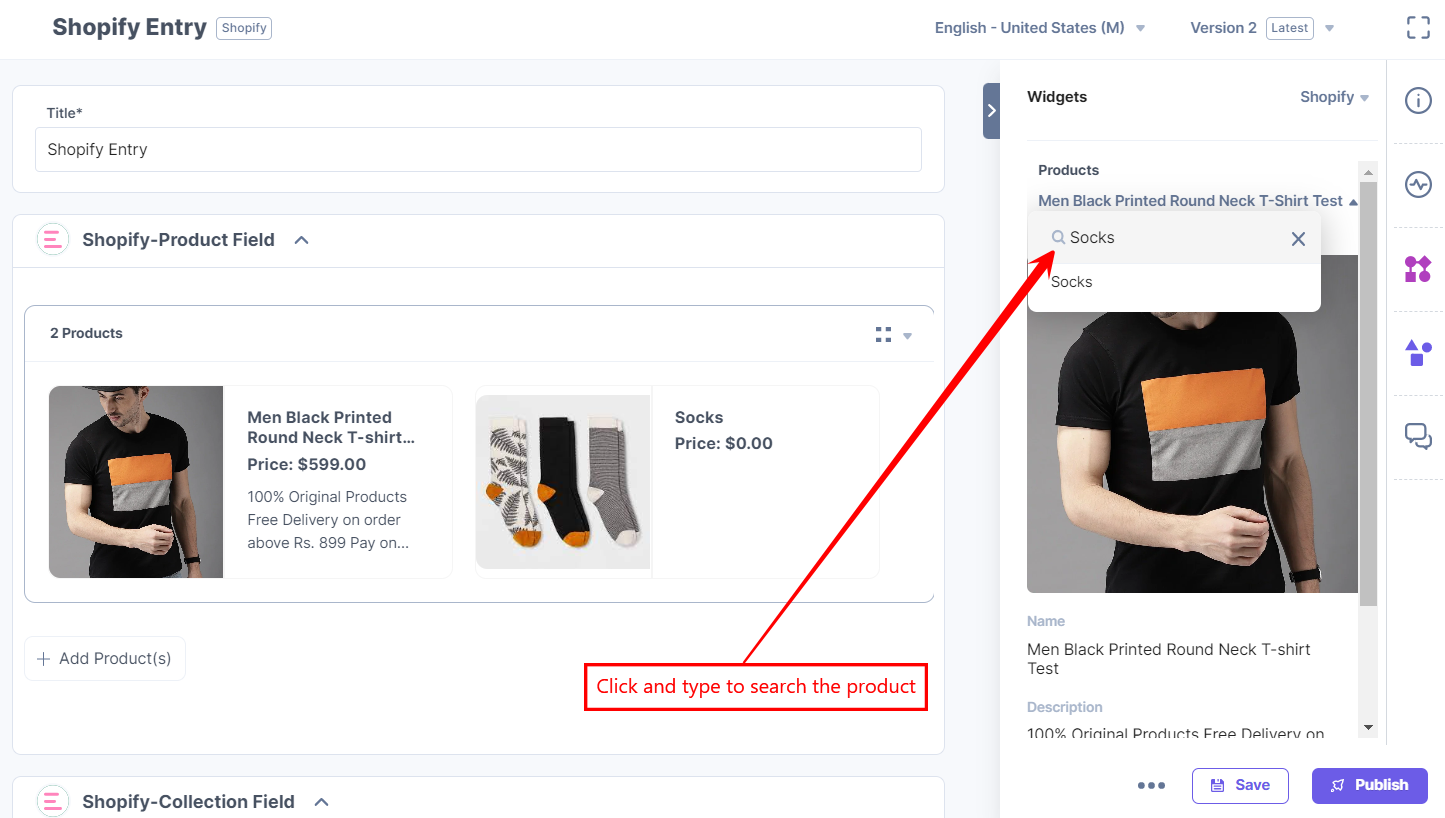Image resolution: width=1445 pixels, height=818 pixels.
Task: Open the comments panel
Action: pos(1417,436)
